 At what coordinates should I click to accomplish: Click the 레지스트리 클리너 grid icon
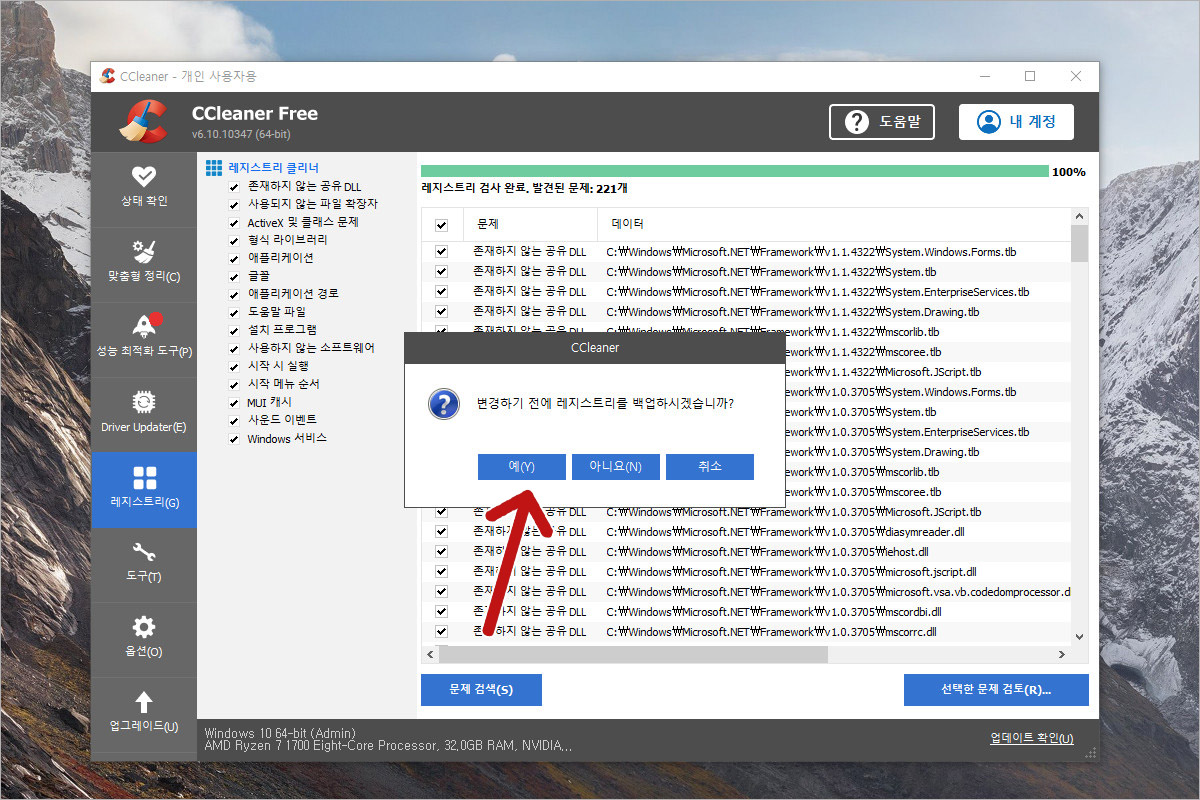click(214, 168)
